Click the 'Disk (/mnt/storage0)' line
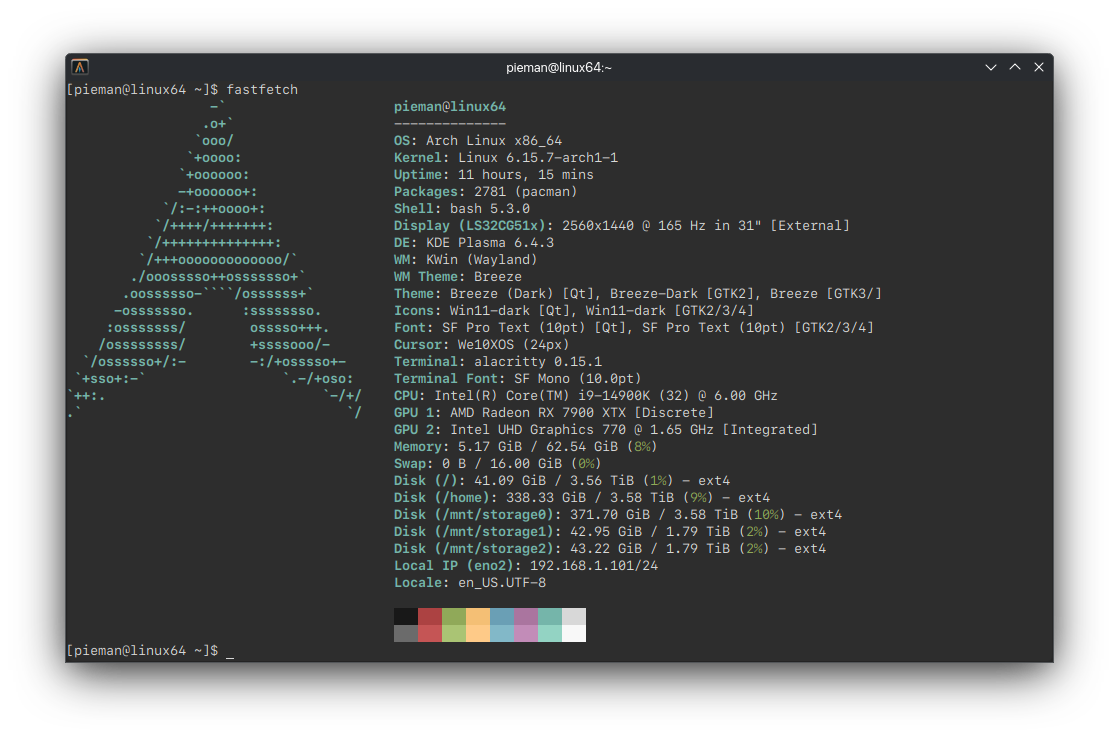 pyautogui.click(x=618, y=515)
